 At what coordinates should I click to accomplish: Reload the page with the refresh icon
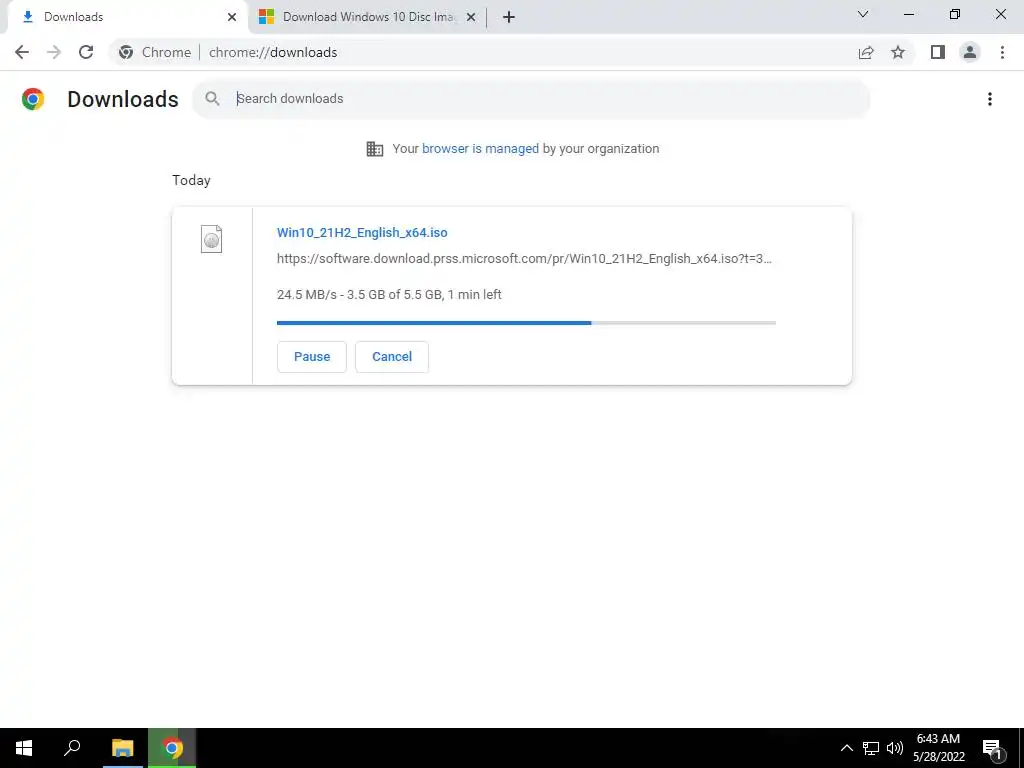[x=86, y=52]
